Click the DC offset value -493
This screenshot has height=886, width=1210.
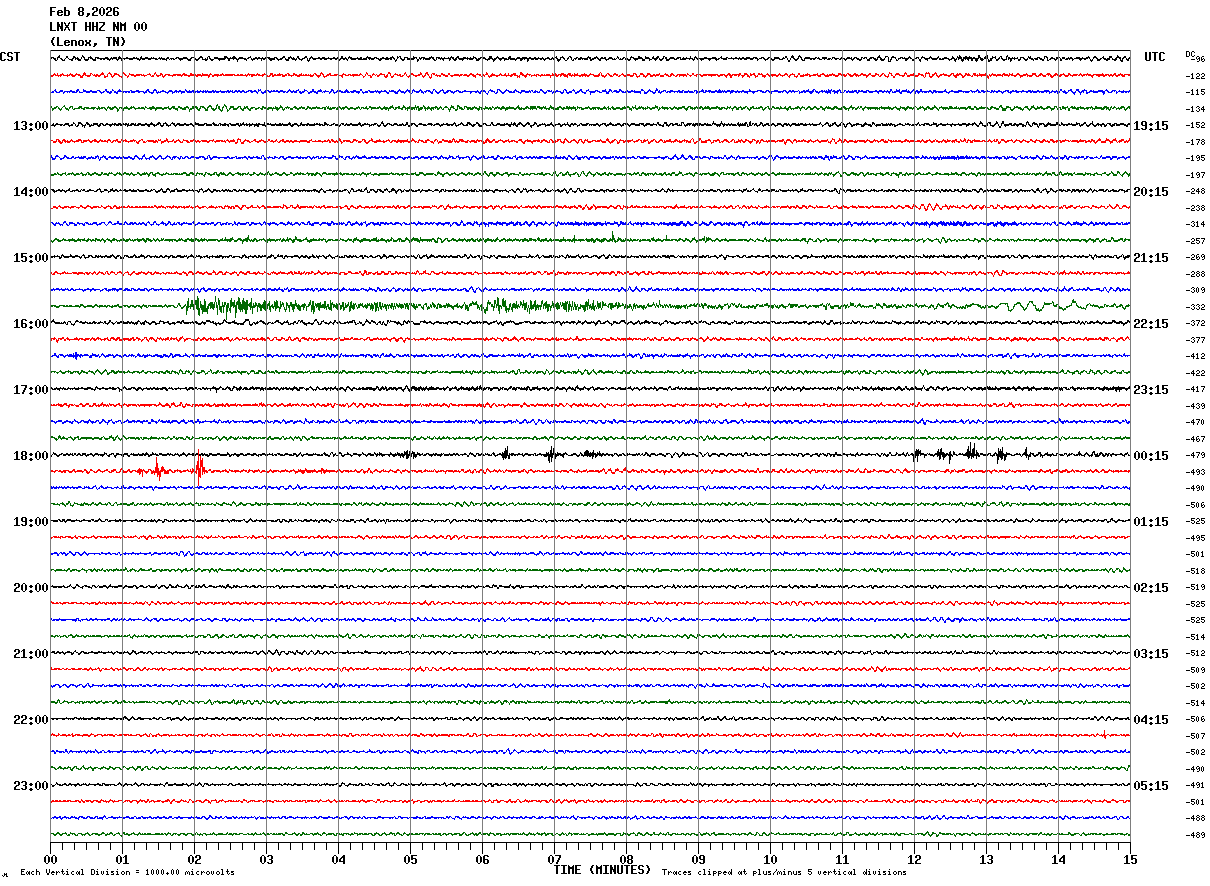1195,472
